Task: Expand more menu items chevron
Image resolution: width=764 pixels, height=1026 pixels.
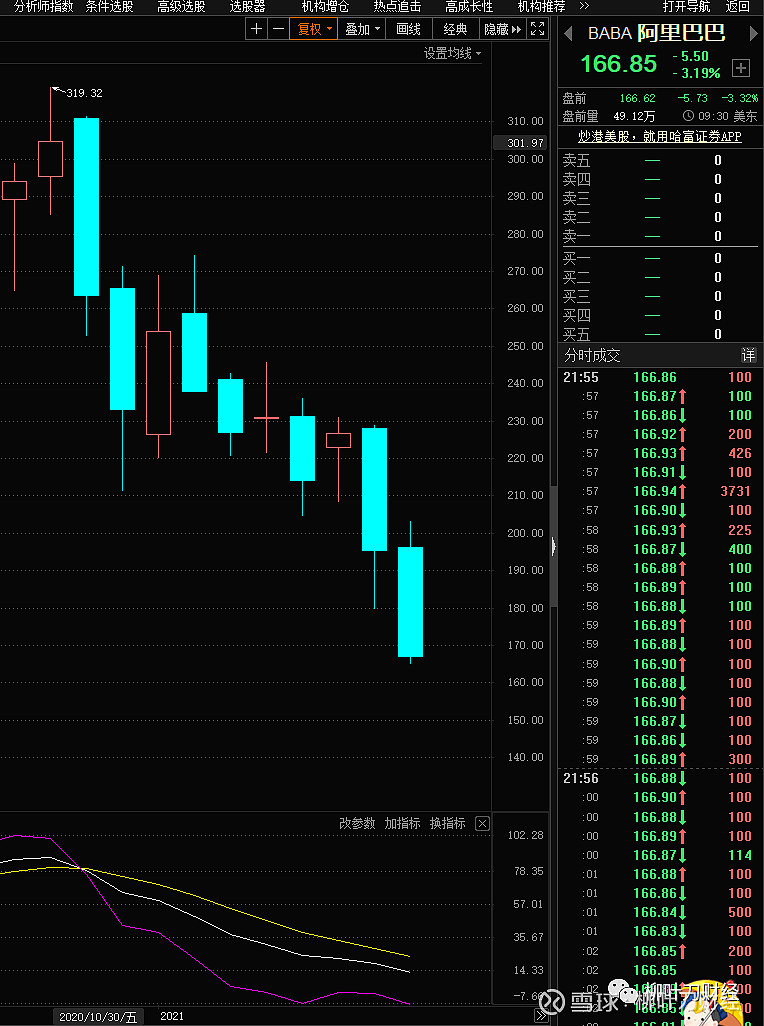Action: [x=583, y=7]
